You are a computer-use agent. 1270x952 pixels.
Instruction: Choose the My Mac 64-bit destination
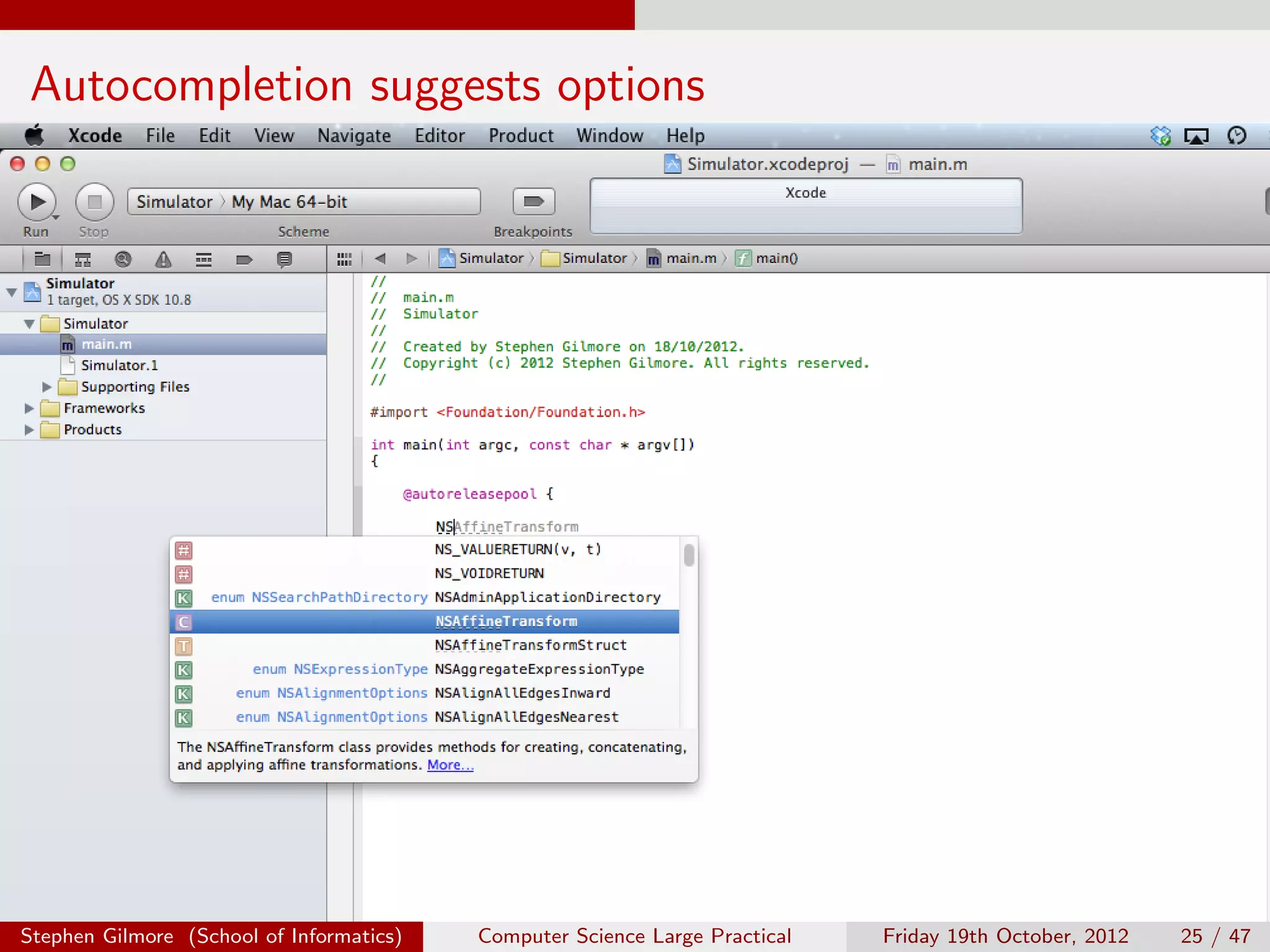coord(289,202)
